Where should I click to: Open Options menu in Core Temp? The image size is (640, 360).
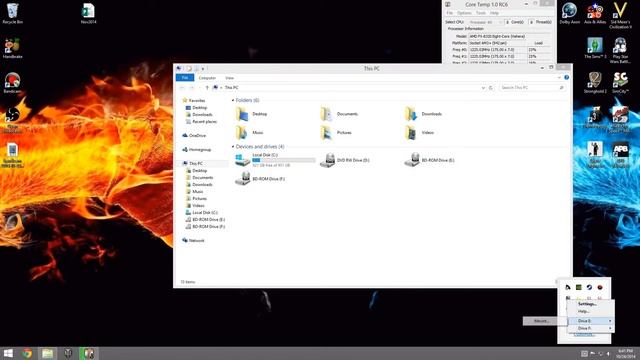coord(464,13)
